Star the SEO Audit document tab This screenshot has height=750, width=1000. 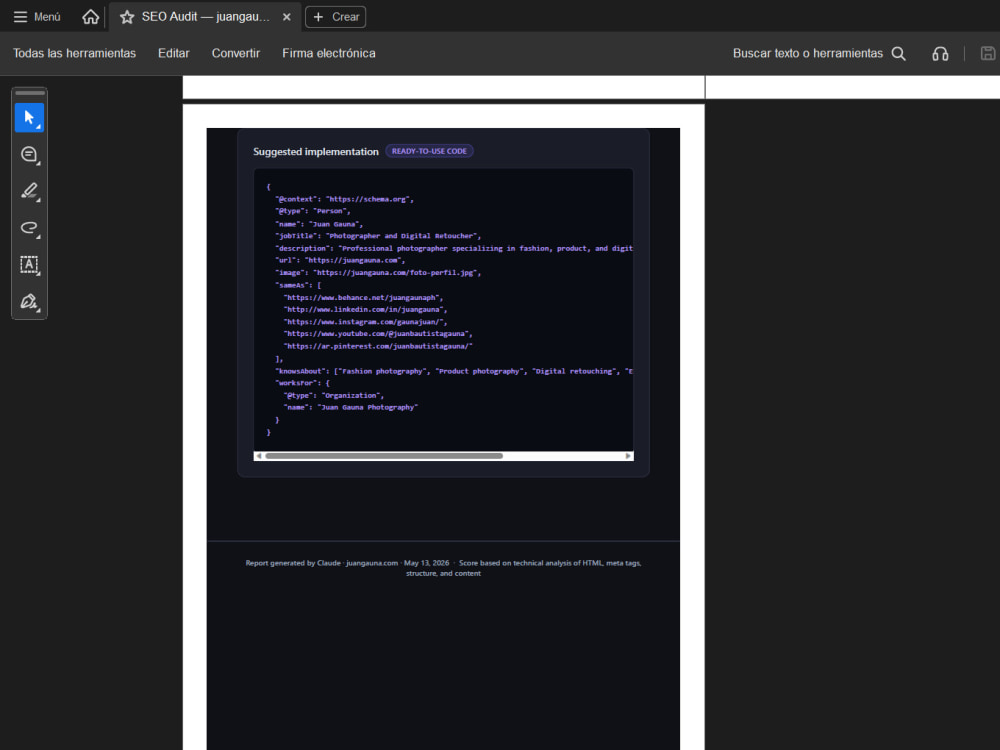127,17
